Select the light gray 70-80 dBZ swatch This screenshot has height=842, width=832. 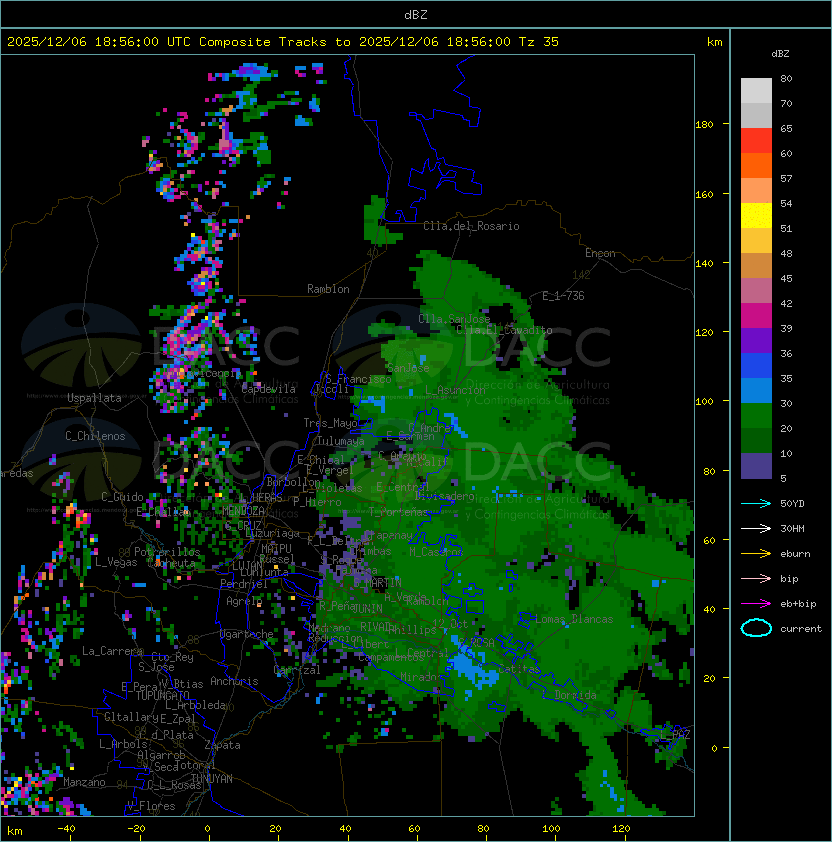756,90
